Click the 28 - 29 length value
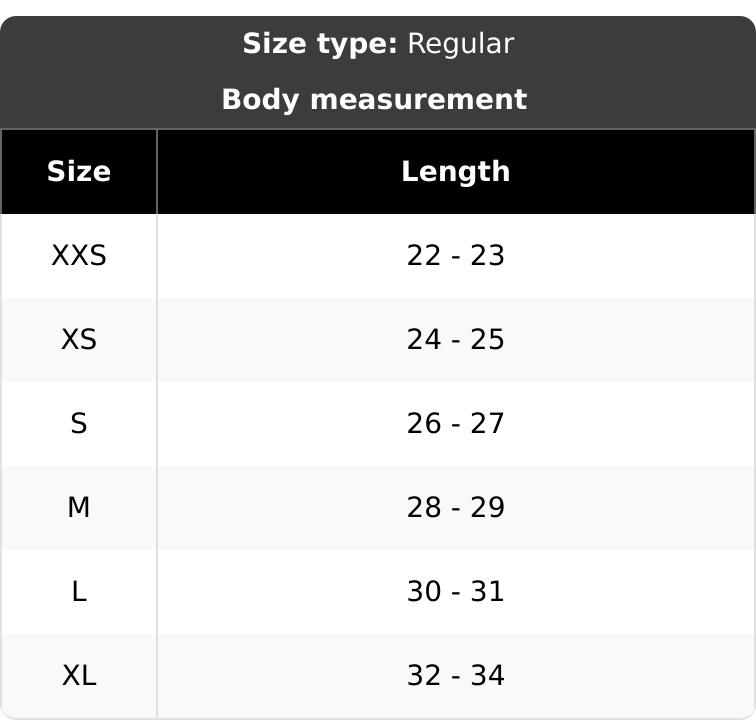 pyautogui.click(x=456, y=507)
